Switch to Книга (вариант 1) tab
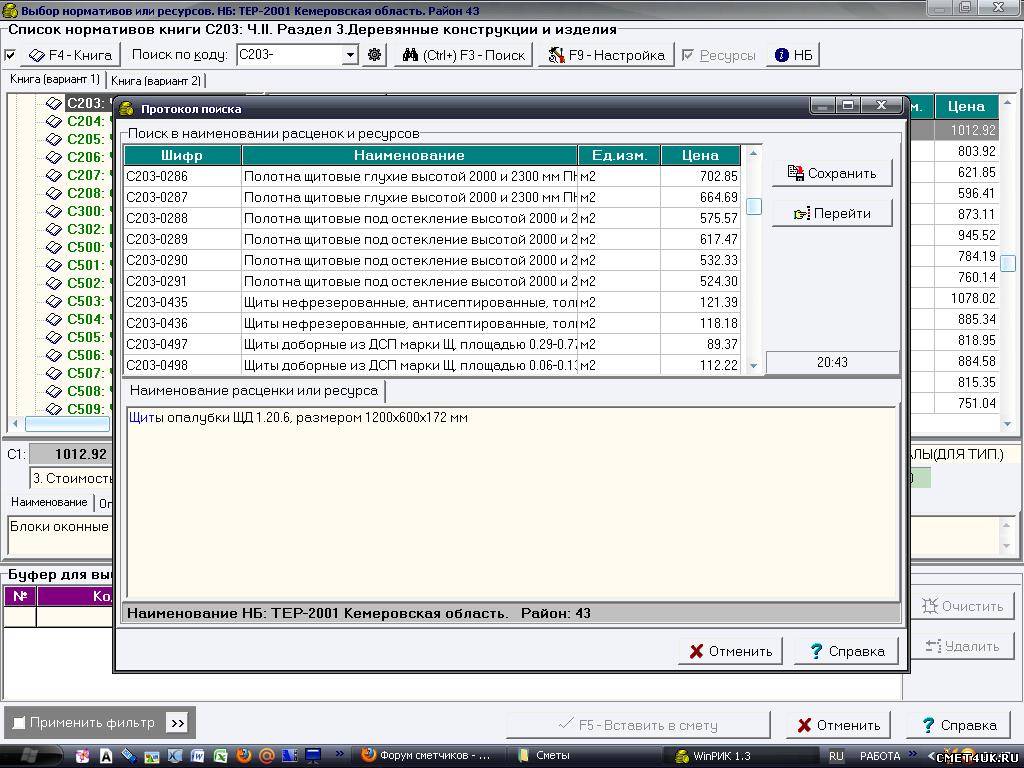Viewport: 1024px width, 768px height. tap(55, 80)
